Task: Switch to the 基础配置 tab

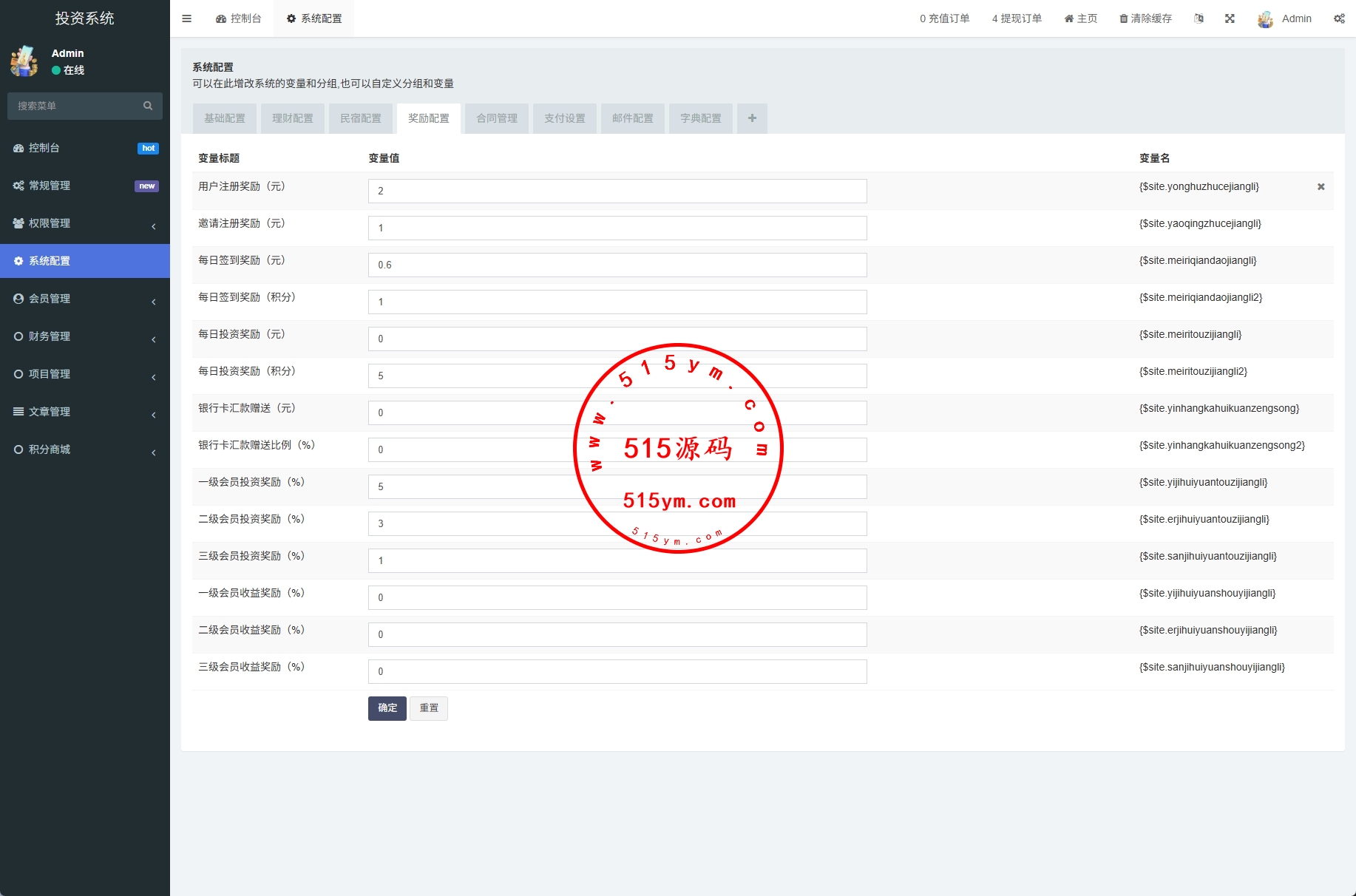Action: tap(225, 118)
